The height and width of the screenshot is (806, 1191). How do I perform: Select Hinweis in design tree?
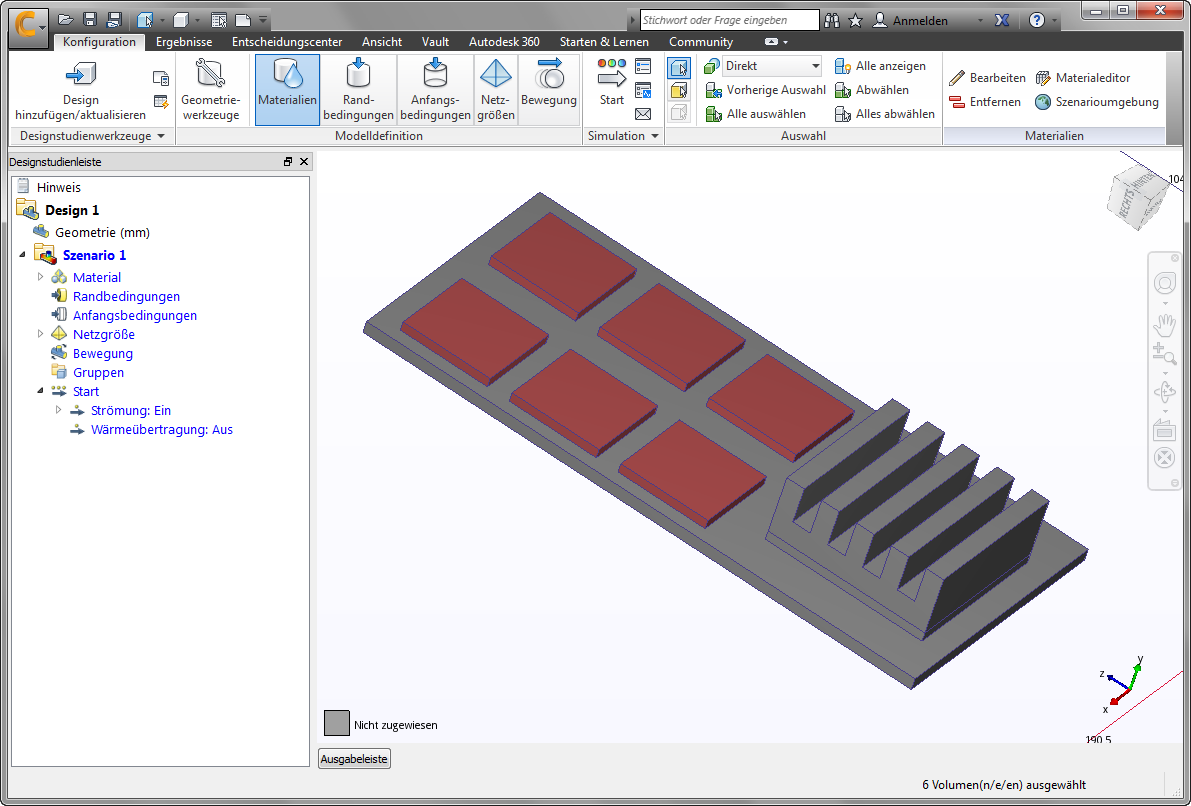click(x=58, y=187)
